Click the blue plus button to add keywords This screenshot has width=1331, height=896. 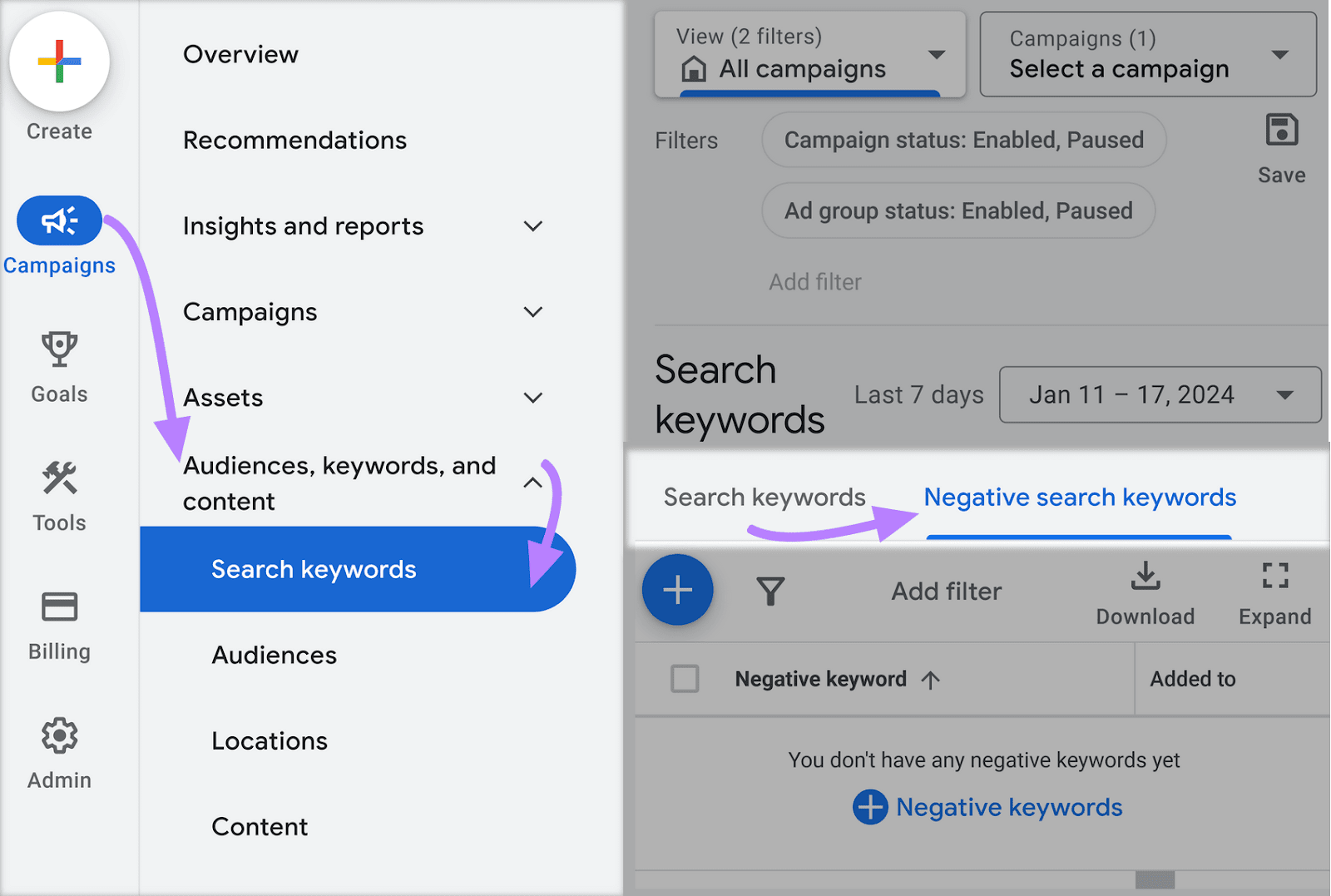(677, 589)
